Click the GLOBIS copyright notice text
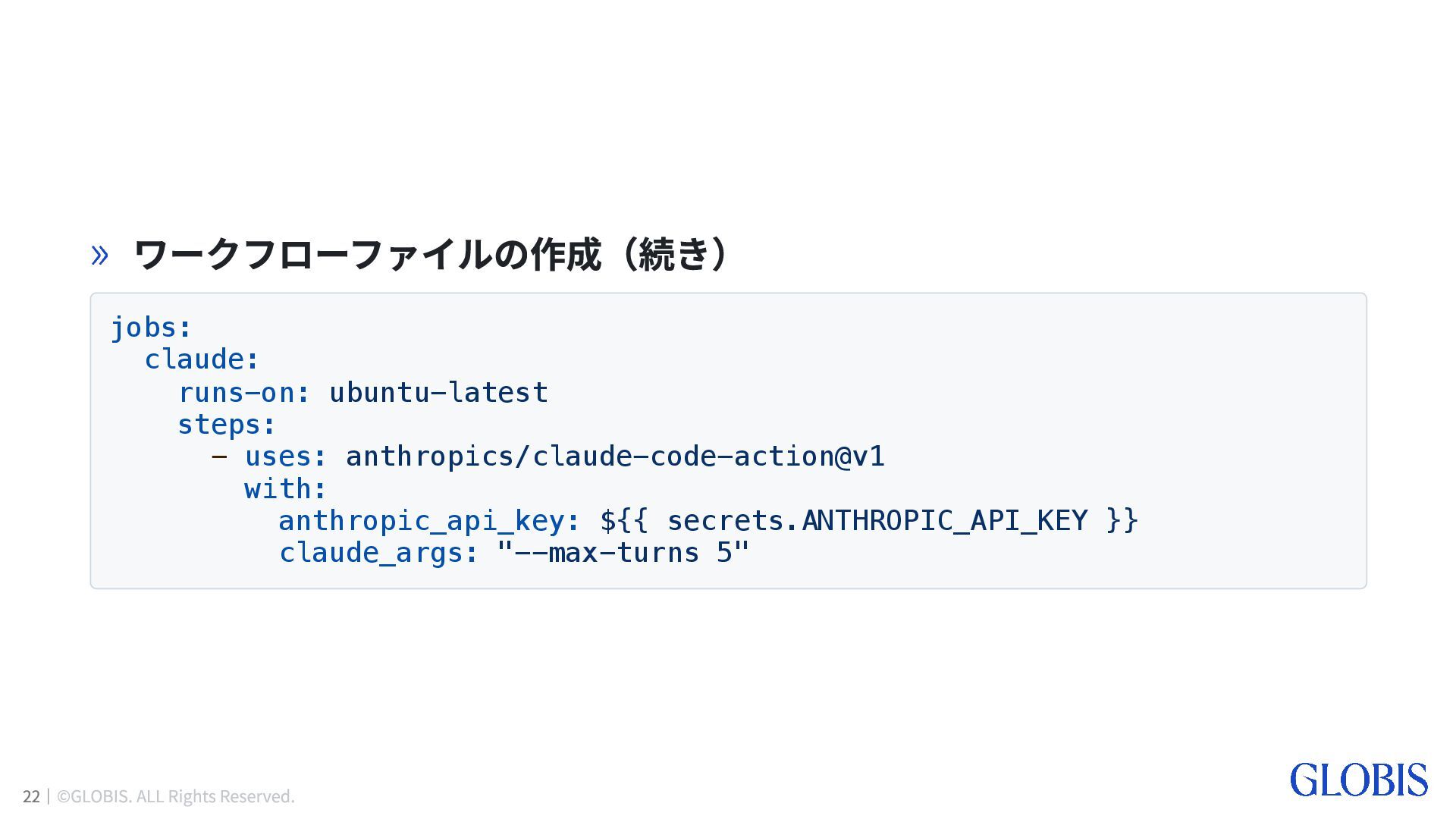Viewport: 1456px width, 819px height. click(x=176, y=796)
